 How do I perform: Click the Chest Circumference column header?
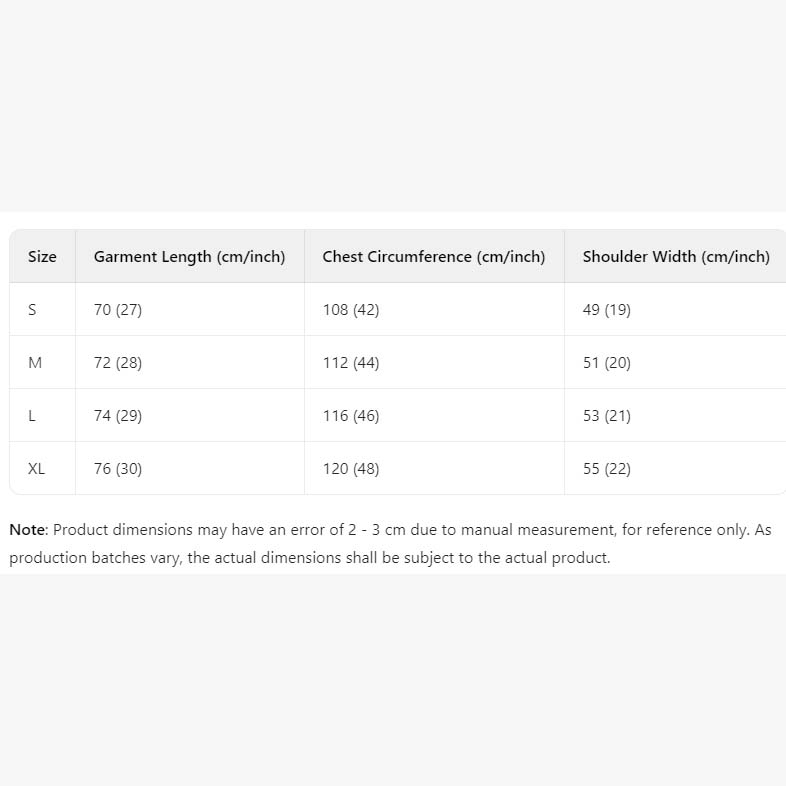pos(433,257)
